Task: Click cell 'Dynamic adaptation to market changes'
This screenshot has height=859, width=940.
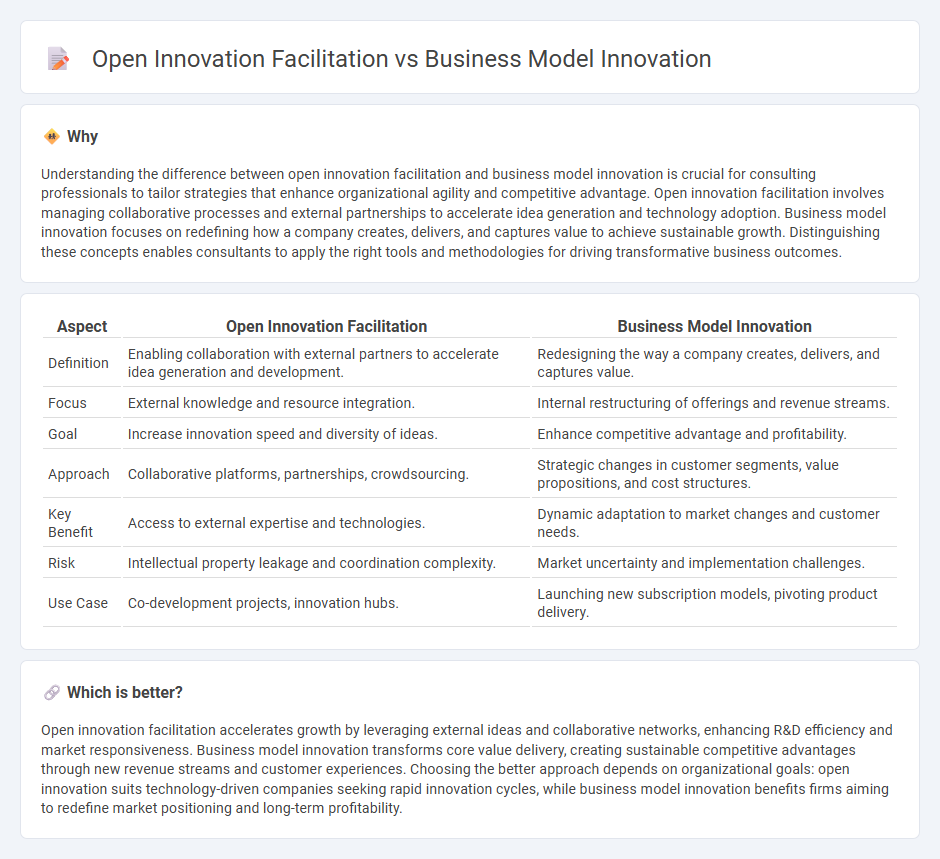Action: click(714, 523)
